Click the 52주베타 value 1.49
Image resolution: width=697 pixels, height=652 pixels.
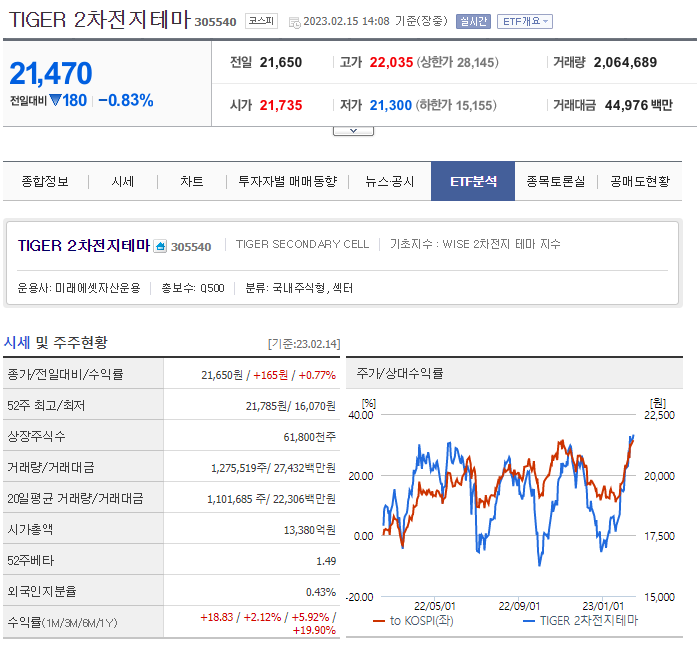(326, 561)
